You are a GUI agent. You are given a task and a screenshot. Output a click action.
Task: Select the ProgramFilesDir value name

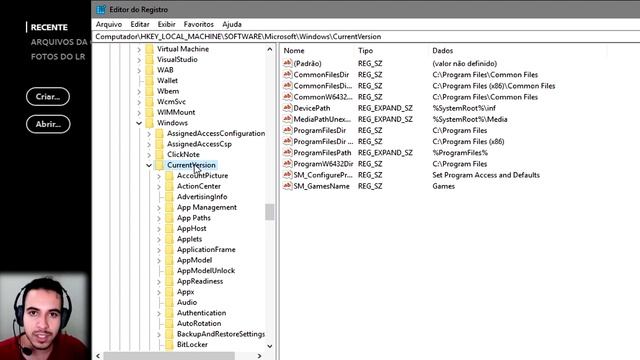tap(320, 130)
